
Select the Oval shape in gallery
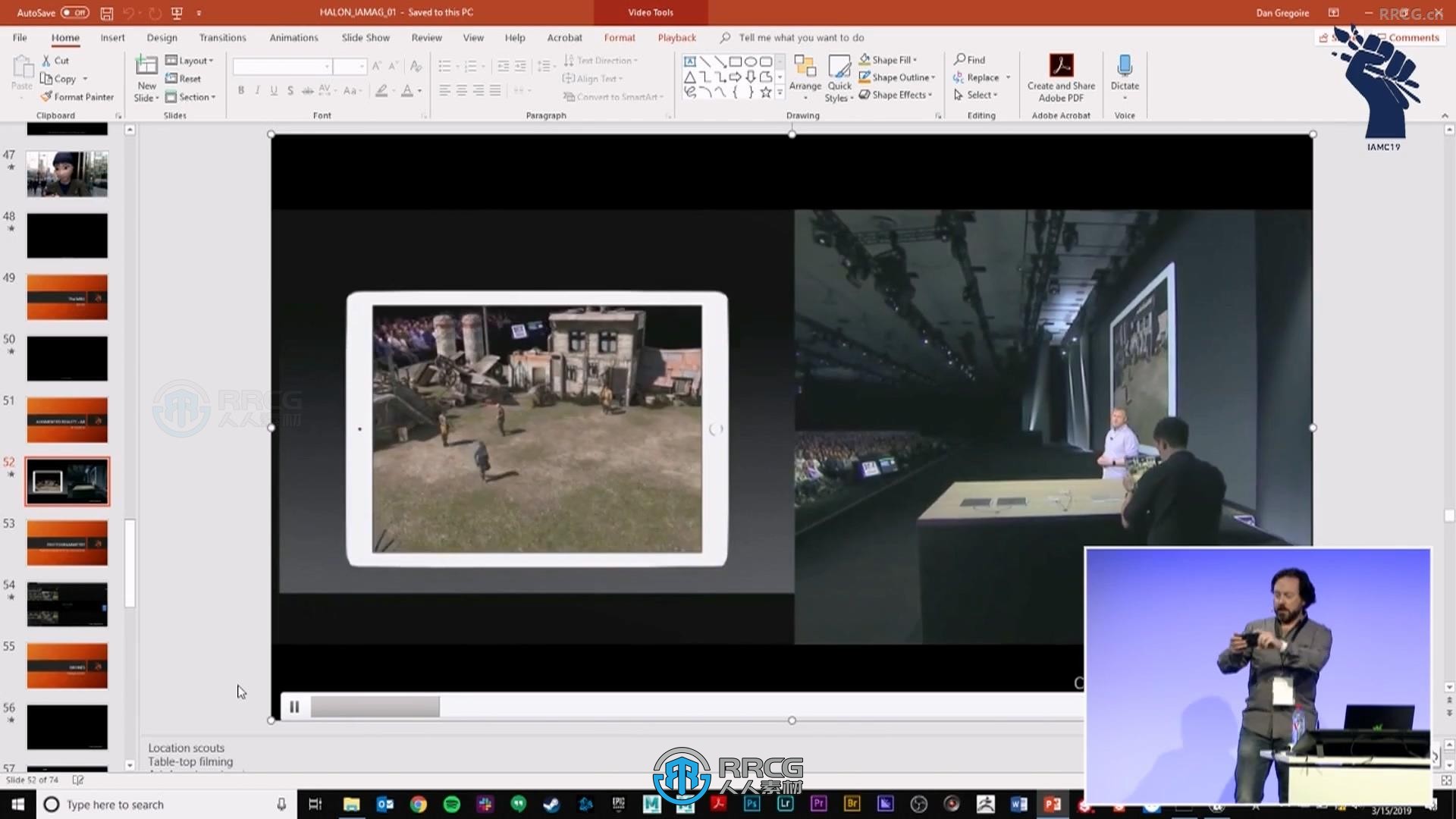click(x=751, y=61)
